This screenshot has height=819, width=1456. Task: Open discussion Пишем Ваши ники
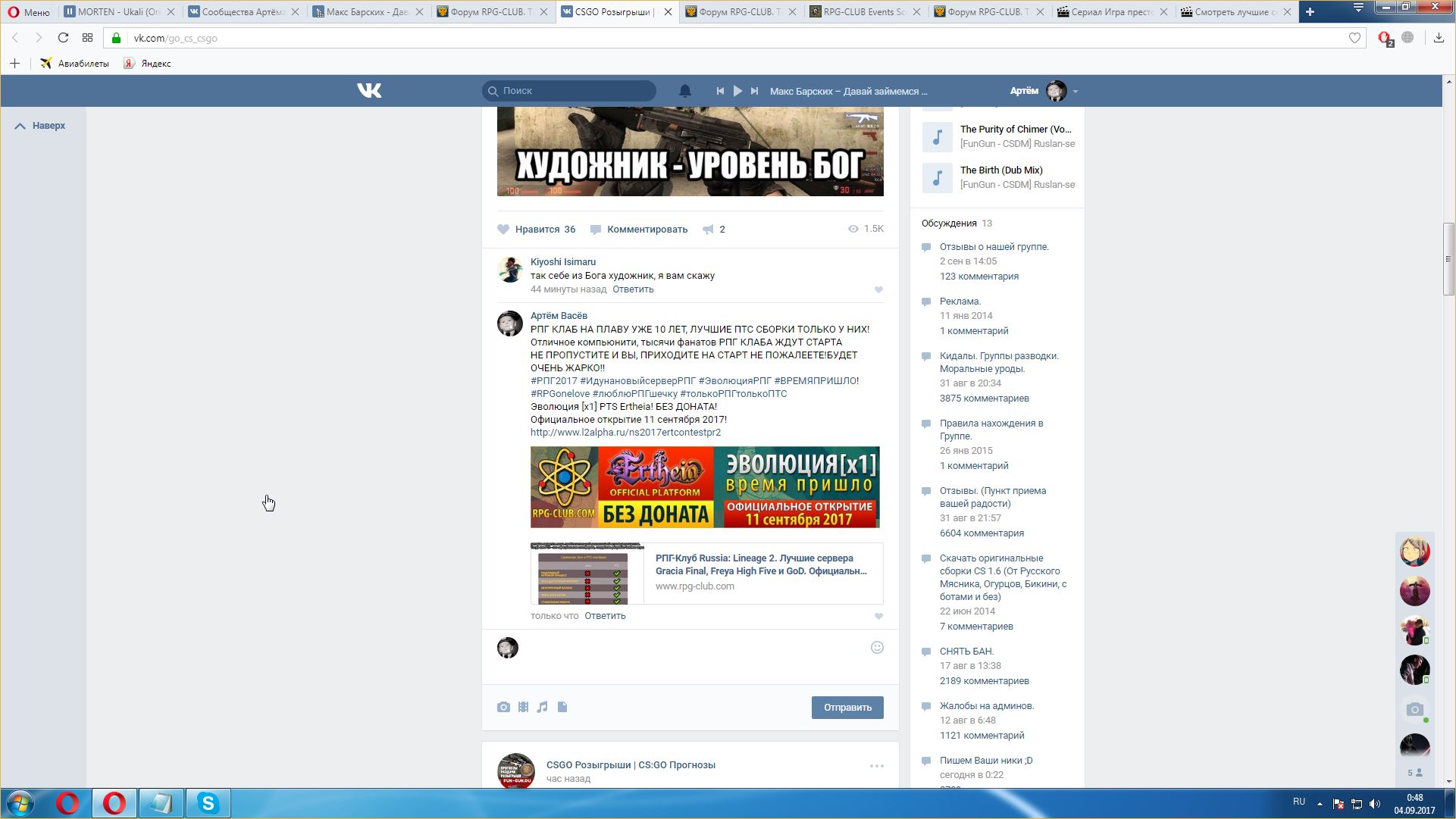[986, 761]
